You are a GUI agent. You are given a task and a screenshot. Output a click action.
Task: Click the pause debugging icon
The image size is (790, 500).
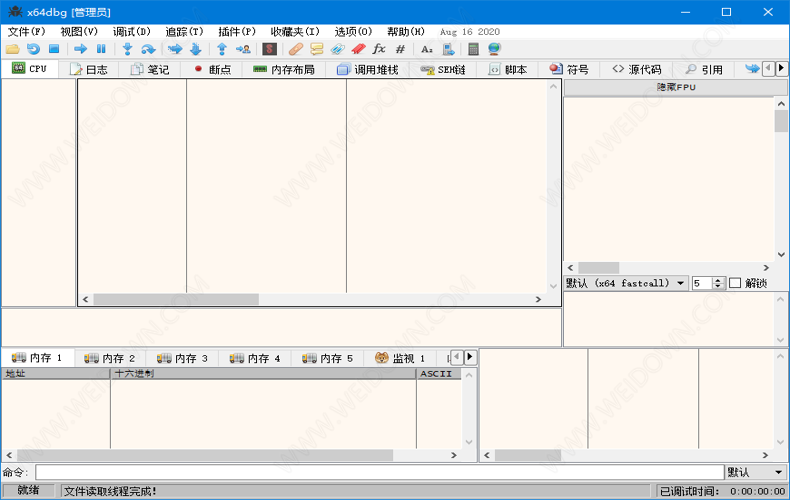point(101,49)
